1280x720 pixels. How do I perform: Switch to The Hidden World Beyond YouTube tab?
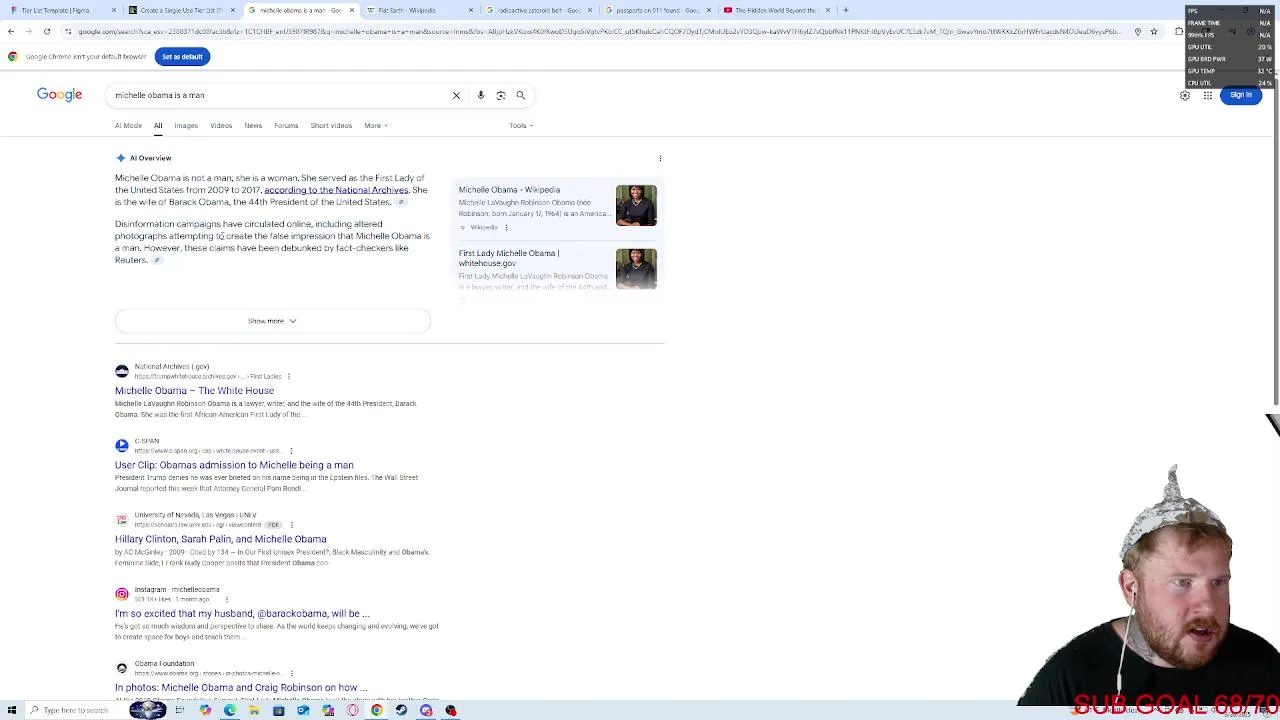tap(776, 10)
